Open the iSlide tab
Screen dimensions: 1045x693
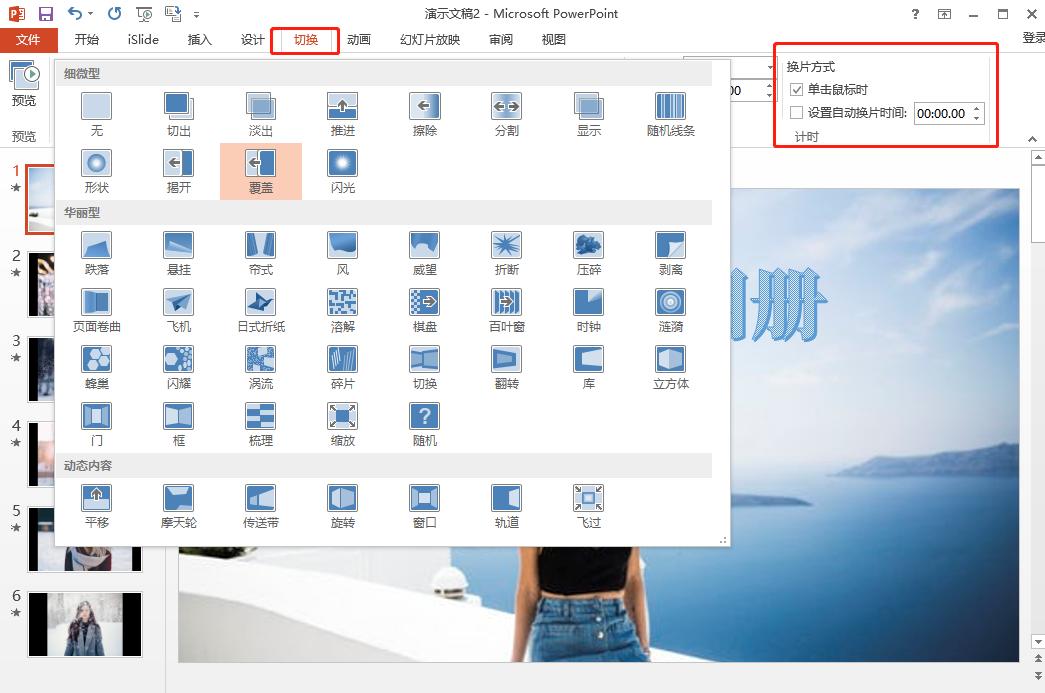point(143,40)
